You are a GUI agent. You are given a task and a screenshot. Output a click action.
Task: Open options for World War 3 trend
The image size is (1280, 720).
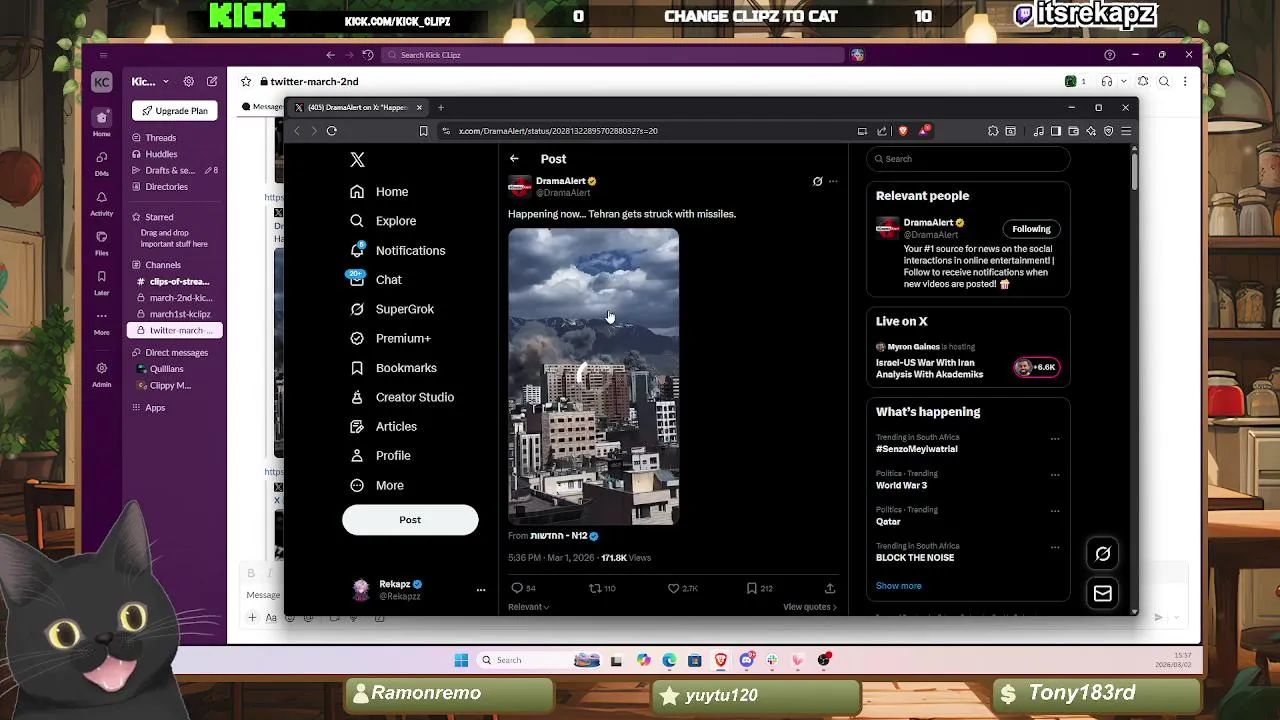[x=1054, y=474]
